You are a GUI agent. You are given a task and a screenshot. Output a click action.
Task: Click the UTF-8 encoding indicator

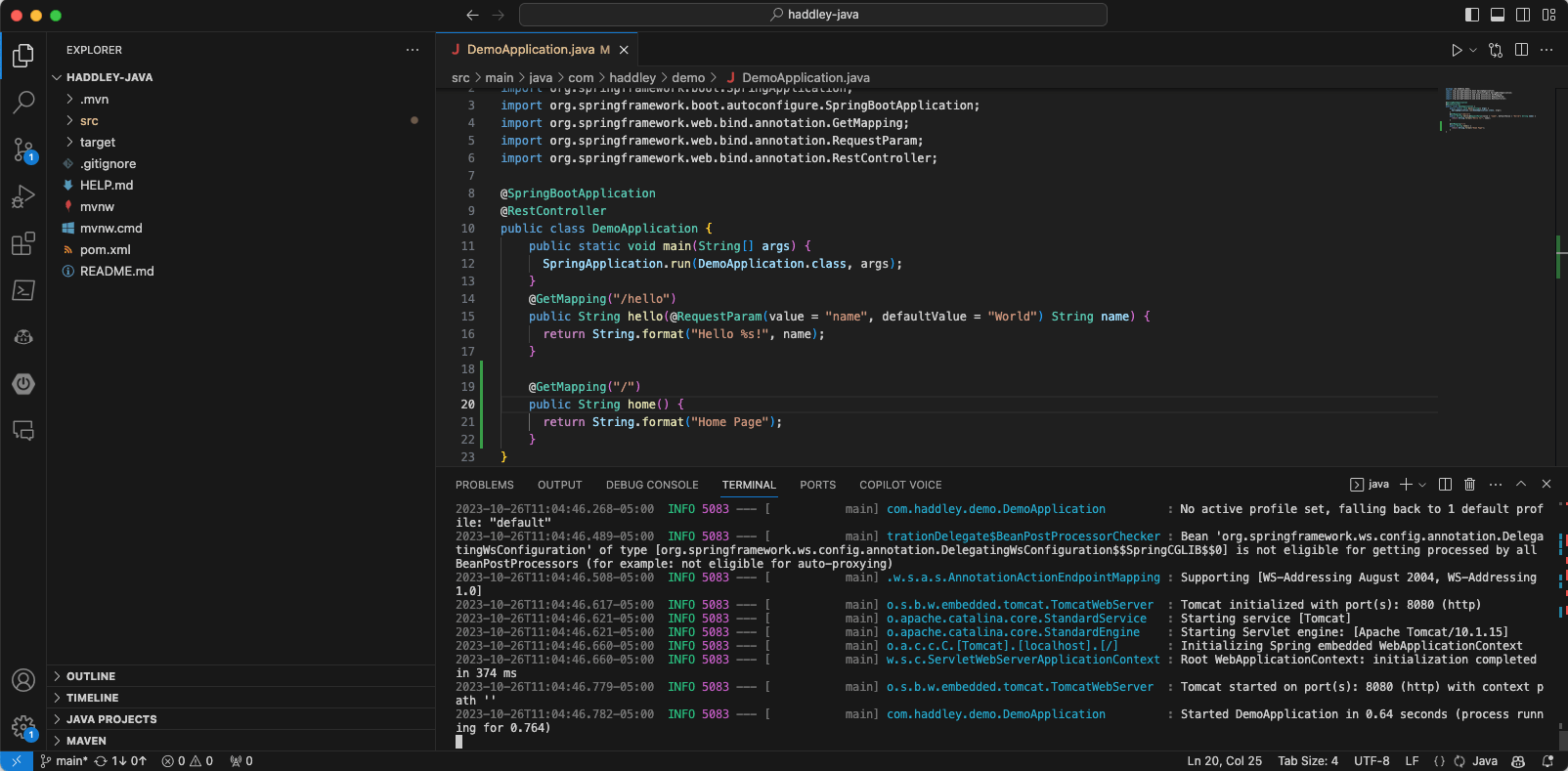pyautogui.click(x=1372, y=761)
